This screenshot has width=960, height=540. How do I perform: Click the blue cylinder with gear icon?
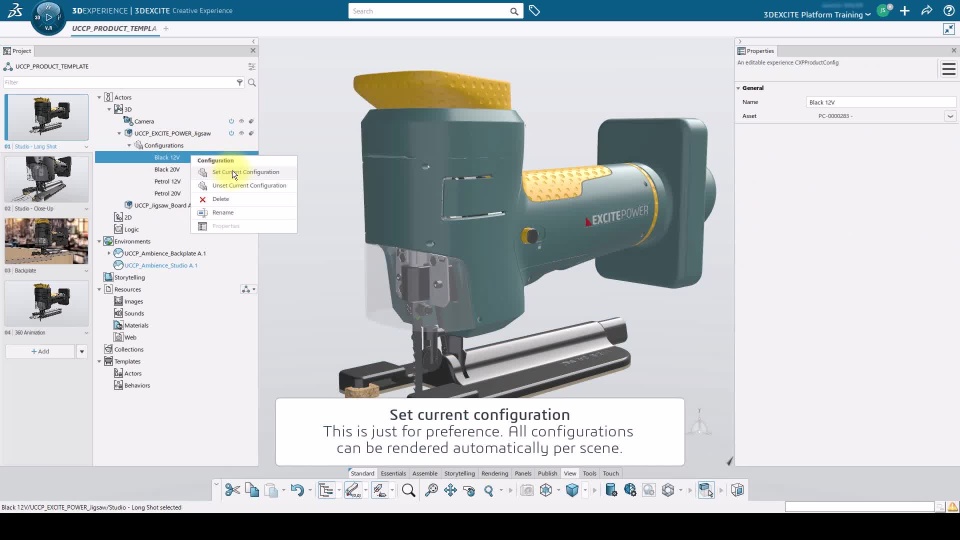(x=611, y=490)
